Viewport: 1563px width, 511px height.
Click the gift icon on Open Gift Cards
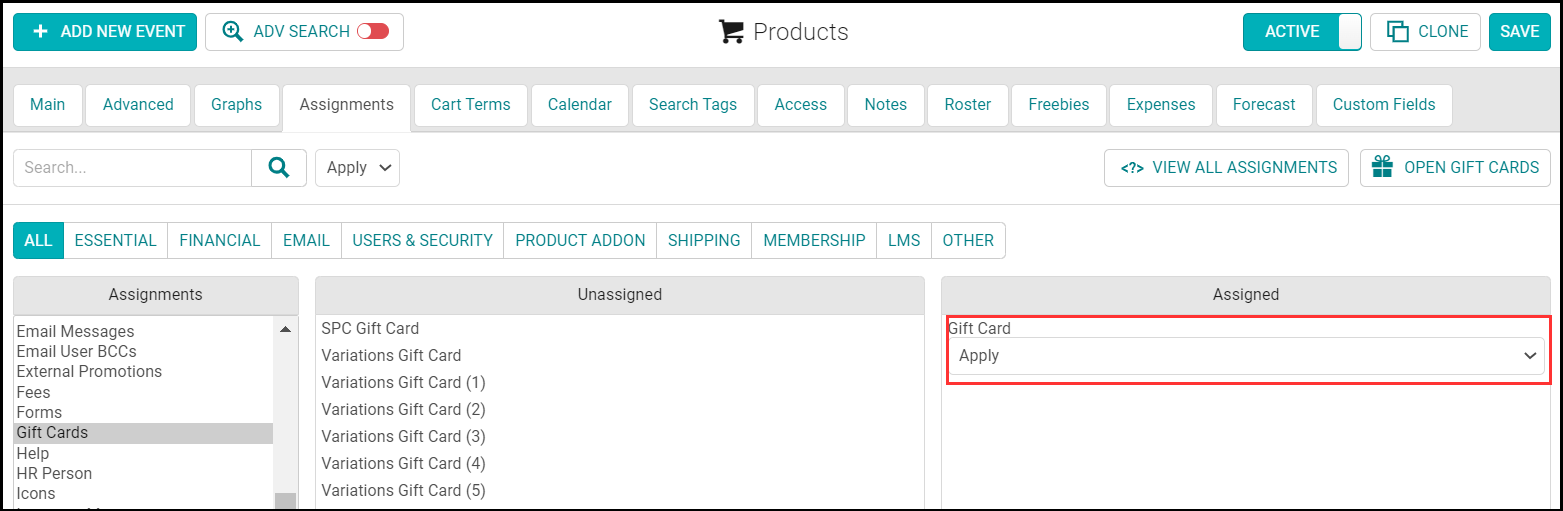(x=1383, y=168)
